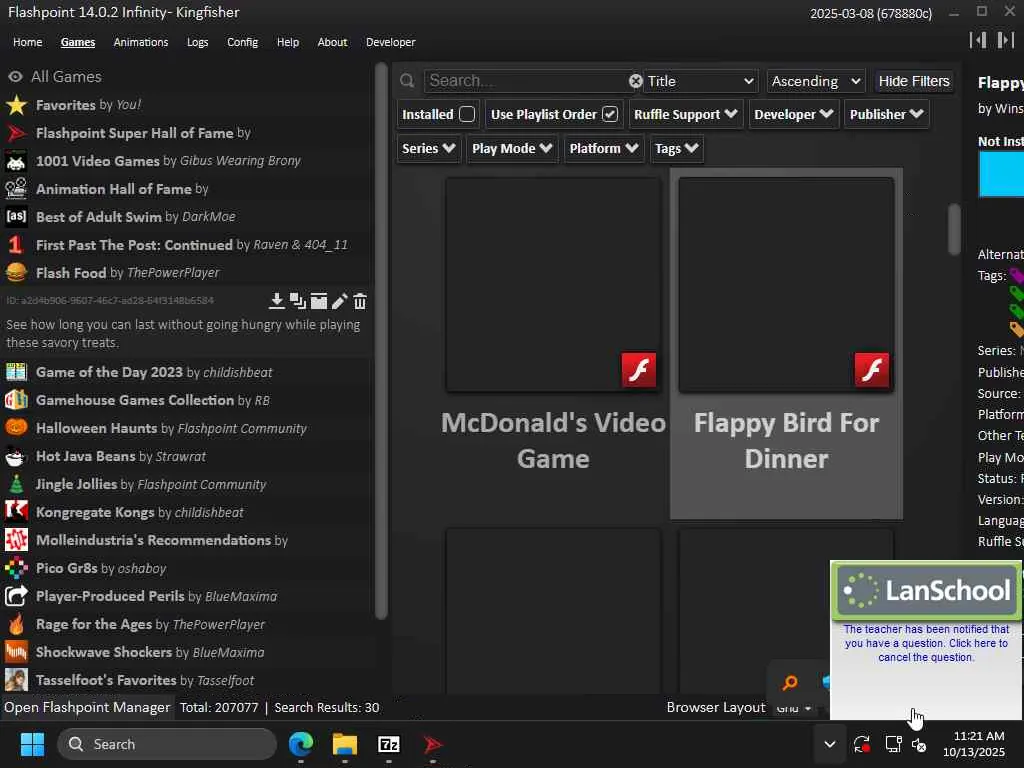Clear the search box with the X icon

(635, 81)
